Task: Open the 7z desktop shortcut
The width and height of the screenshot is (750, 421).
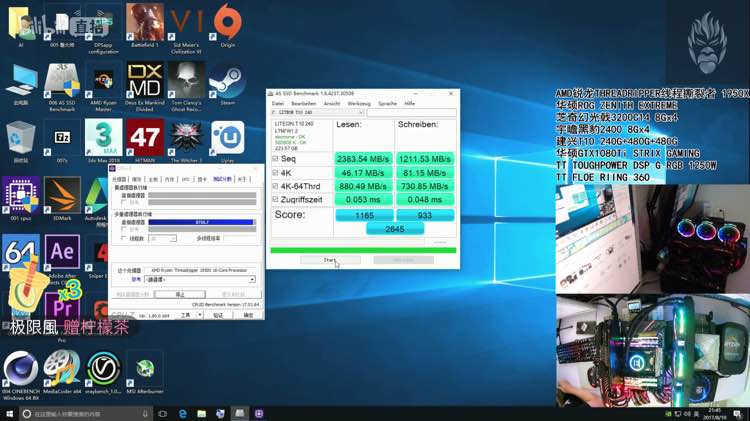Action: coord(62,142)
